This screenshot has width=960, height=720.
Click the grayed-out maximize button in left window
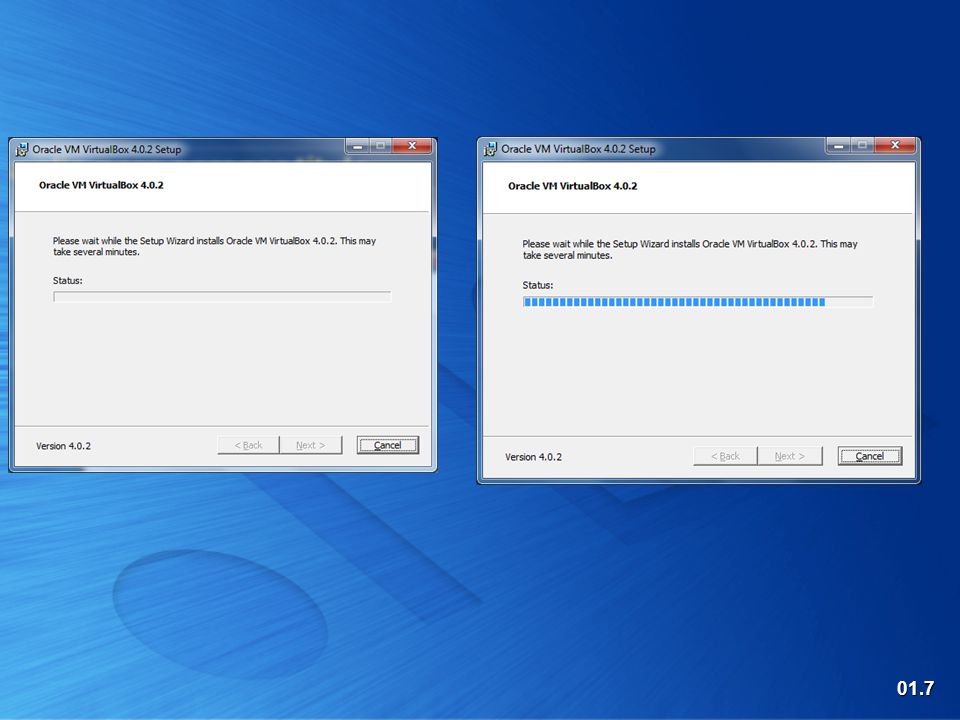381,146
